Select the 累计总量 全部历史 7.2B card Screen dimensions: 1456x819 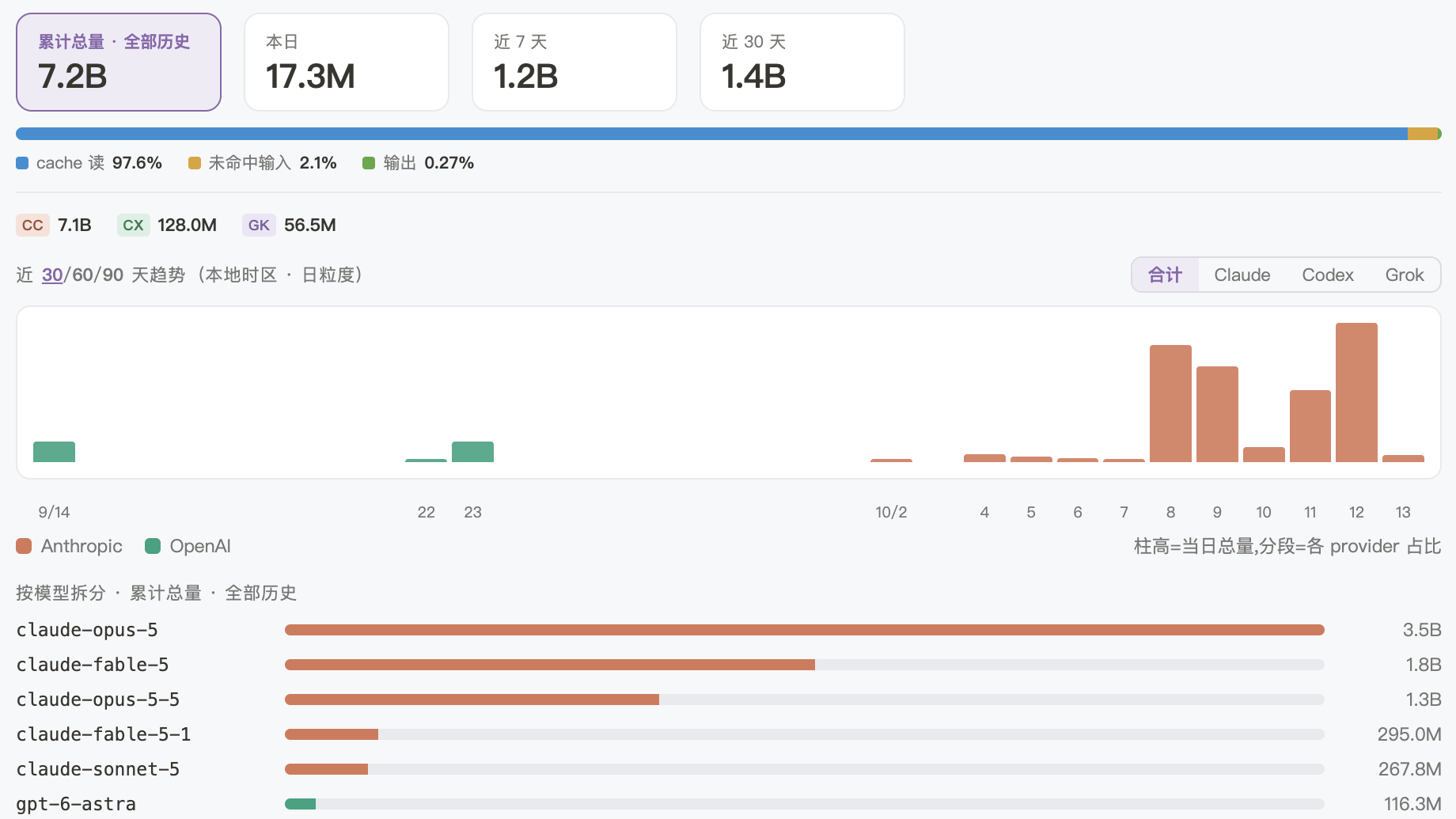[119, 62]
